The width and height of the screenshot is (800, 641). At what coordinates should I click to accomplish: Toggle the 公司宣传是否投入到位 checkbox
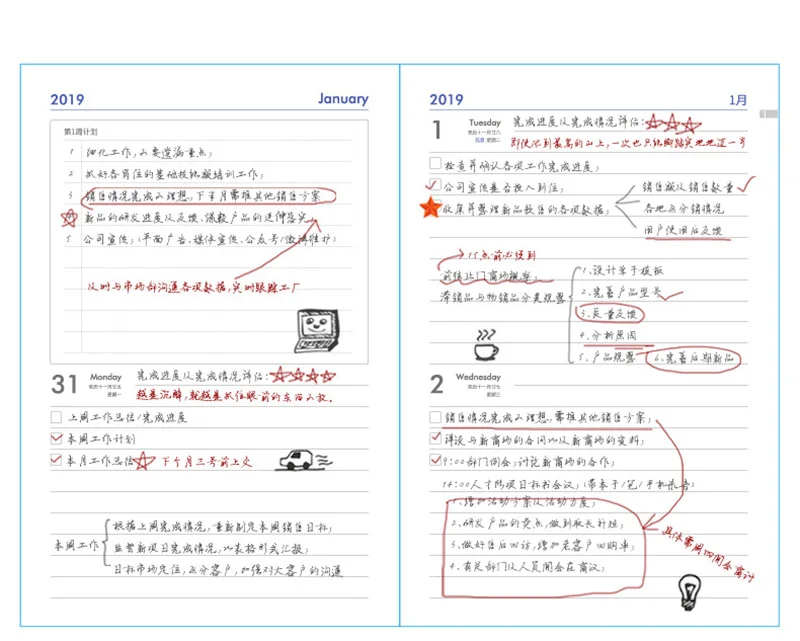(435, 184)
